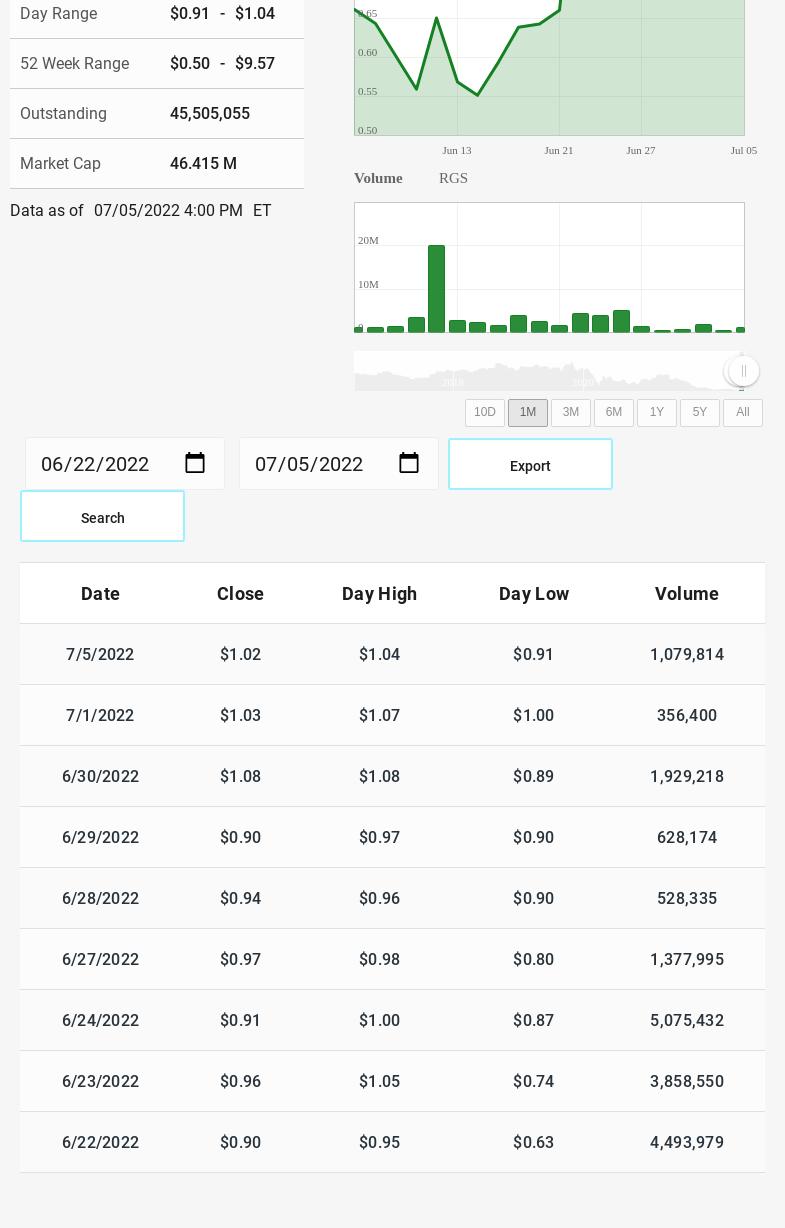Open the start date calendar picker icon
Screen dimensions: 785x1228
195,463
